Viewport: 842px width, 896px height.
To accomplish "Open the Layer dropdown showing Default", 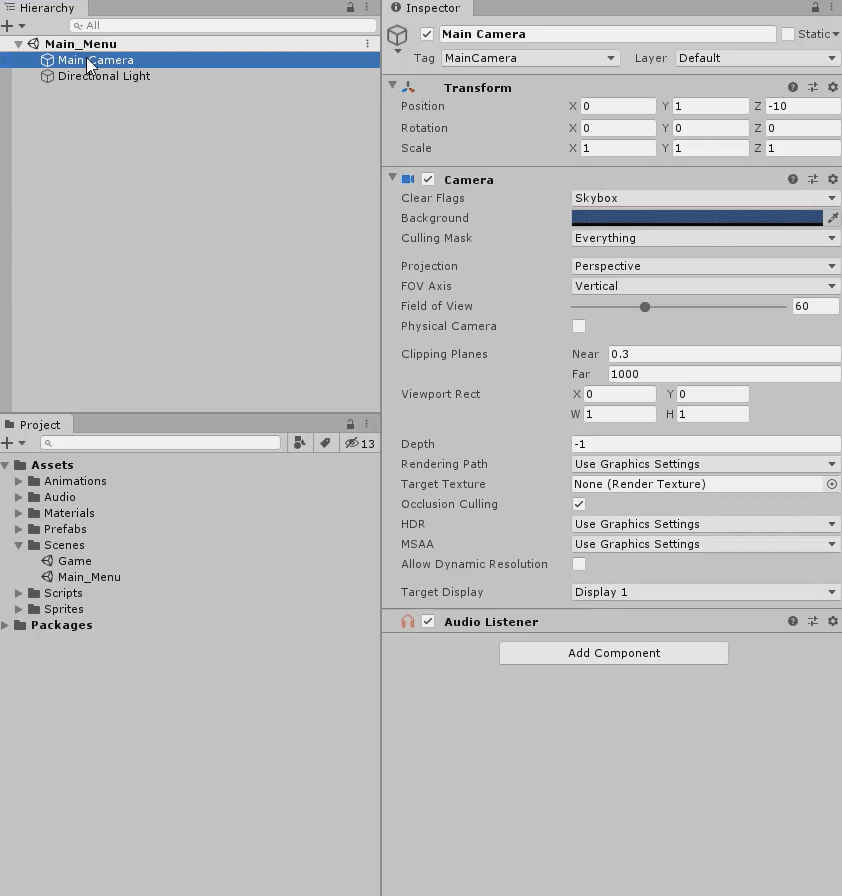I will pos(755,58).
